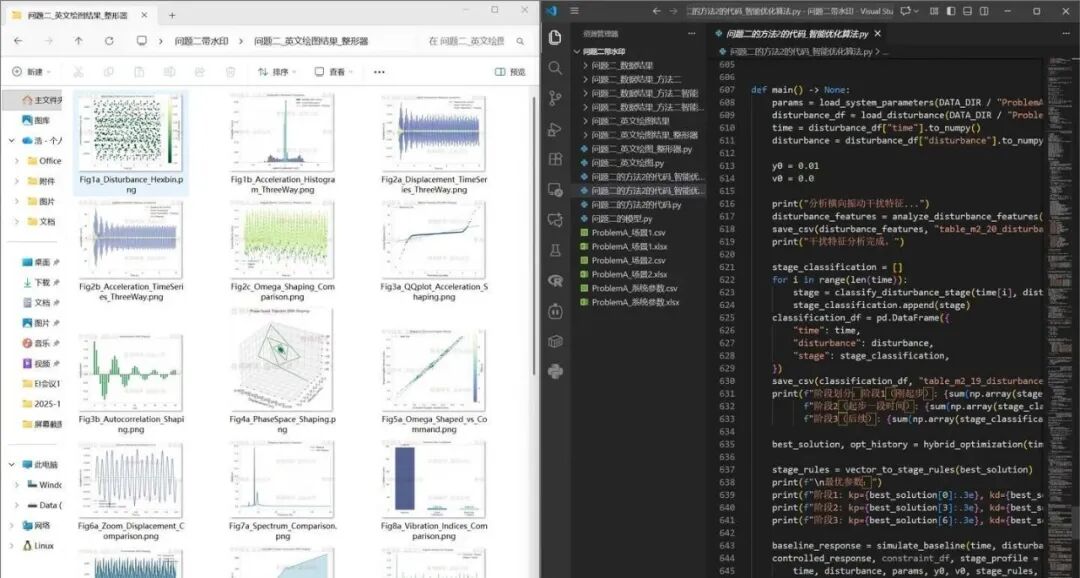Open the 排序 sort dropdown

pyautogui.click(x=277, y=72)
